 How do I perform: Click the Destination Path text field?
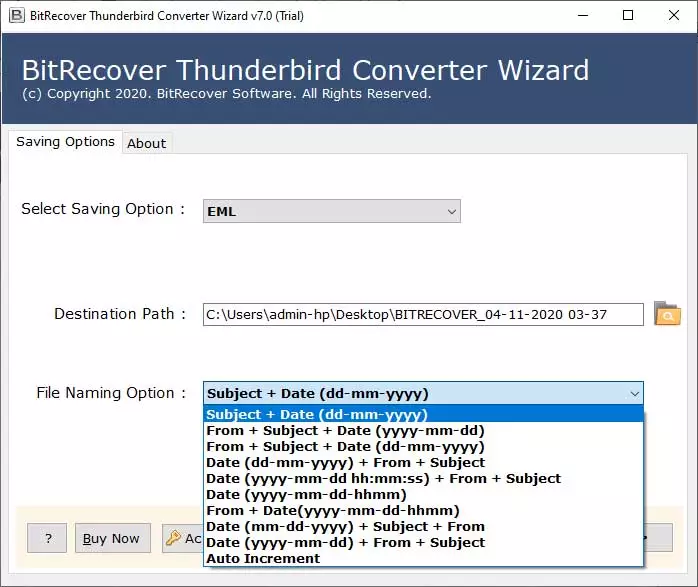pyautogui.click(x=423, y=315)
